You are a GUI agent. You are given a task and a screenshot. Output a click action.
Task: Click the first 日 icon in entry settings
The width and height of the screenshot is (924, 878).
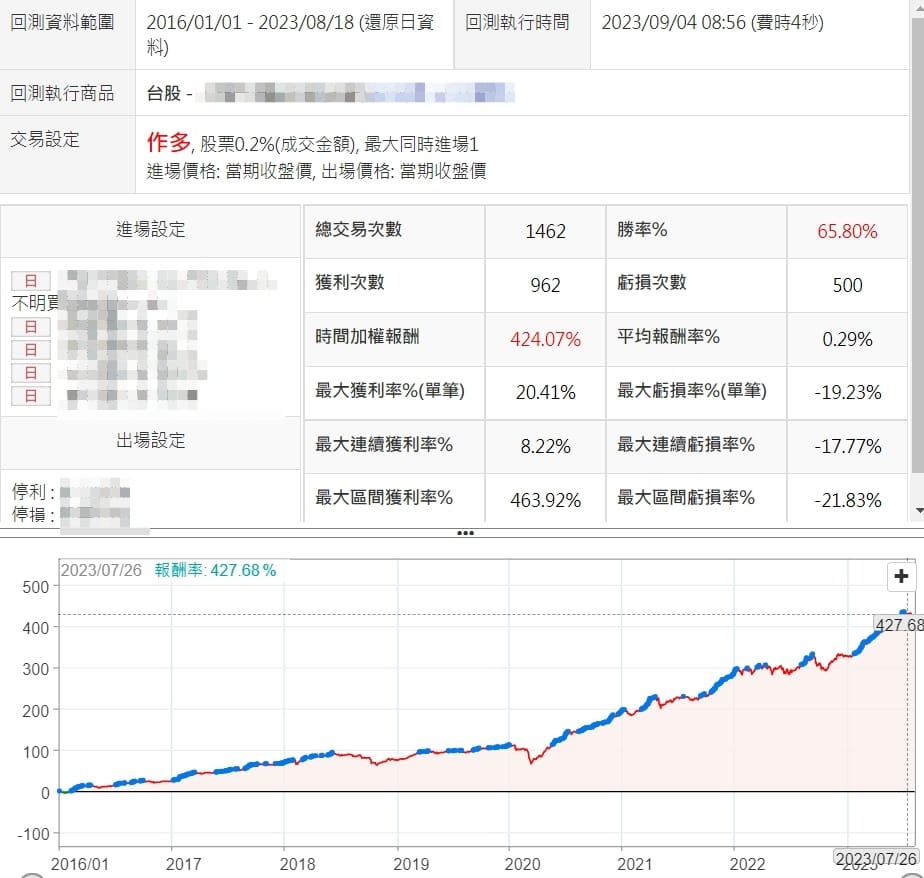pyautogui.click(x=31, y=281)
